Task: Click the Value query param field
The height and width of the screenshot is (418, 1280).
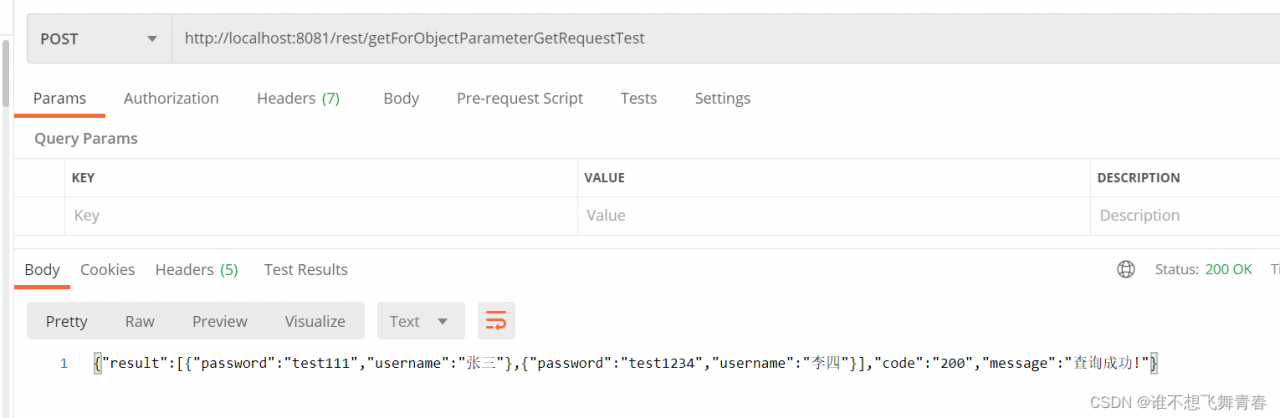Action: tap(834, 215)
